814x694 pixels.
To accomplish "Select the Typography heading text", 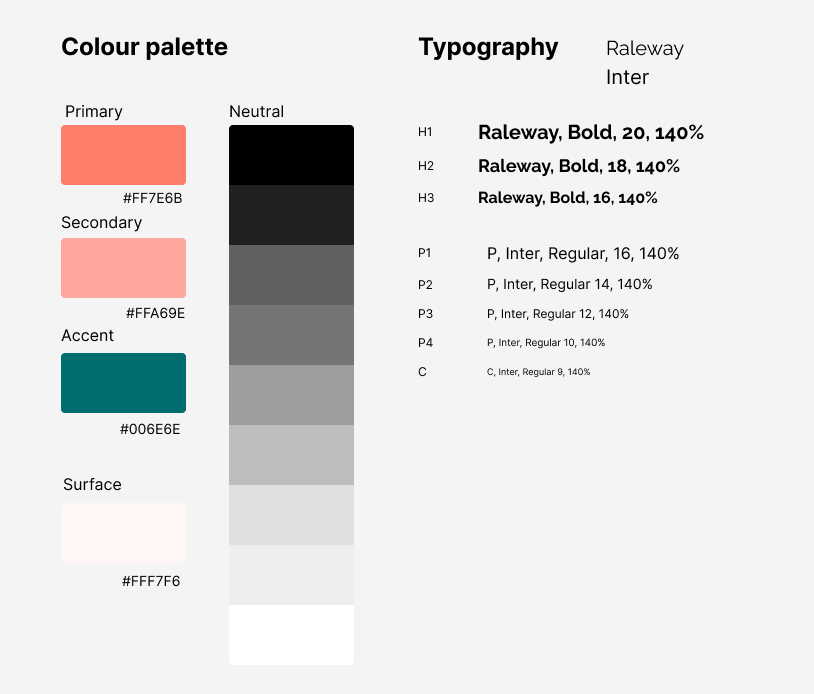I will click(488, 47).
